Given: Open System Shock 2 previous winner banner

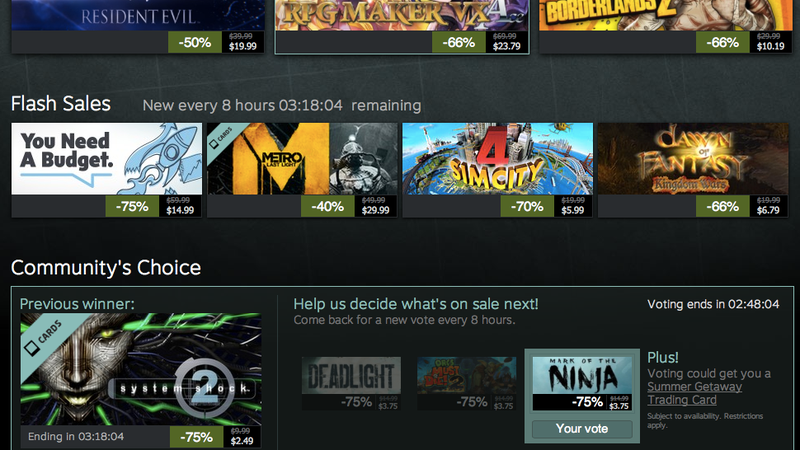Looking at the screenshot, I should (x=141, y=369).
